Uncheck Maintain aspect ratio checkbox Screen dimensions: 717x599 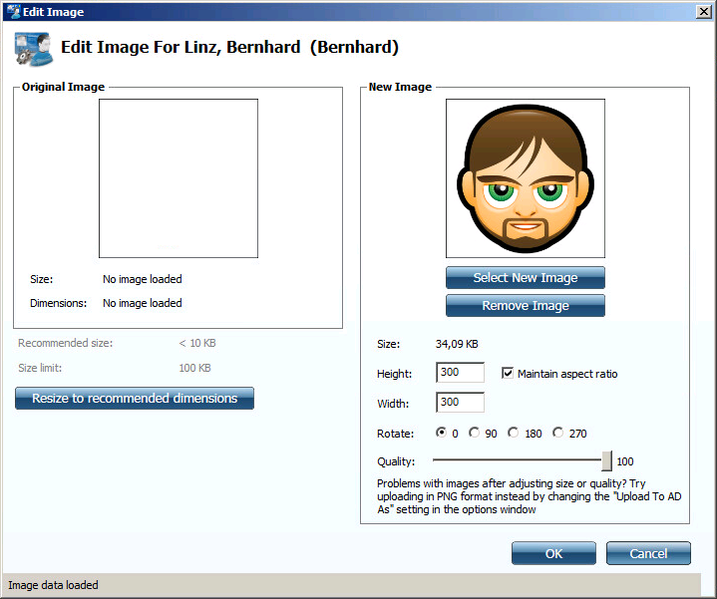[x=507, y=373]
